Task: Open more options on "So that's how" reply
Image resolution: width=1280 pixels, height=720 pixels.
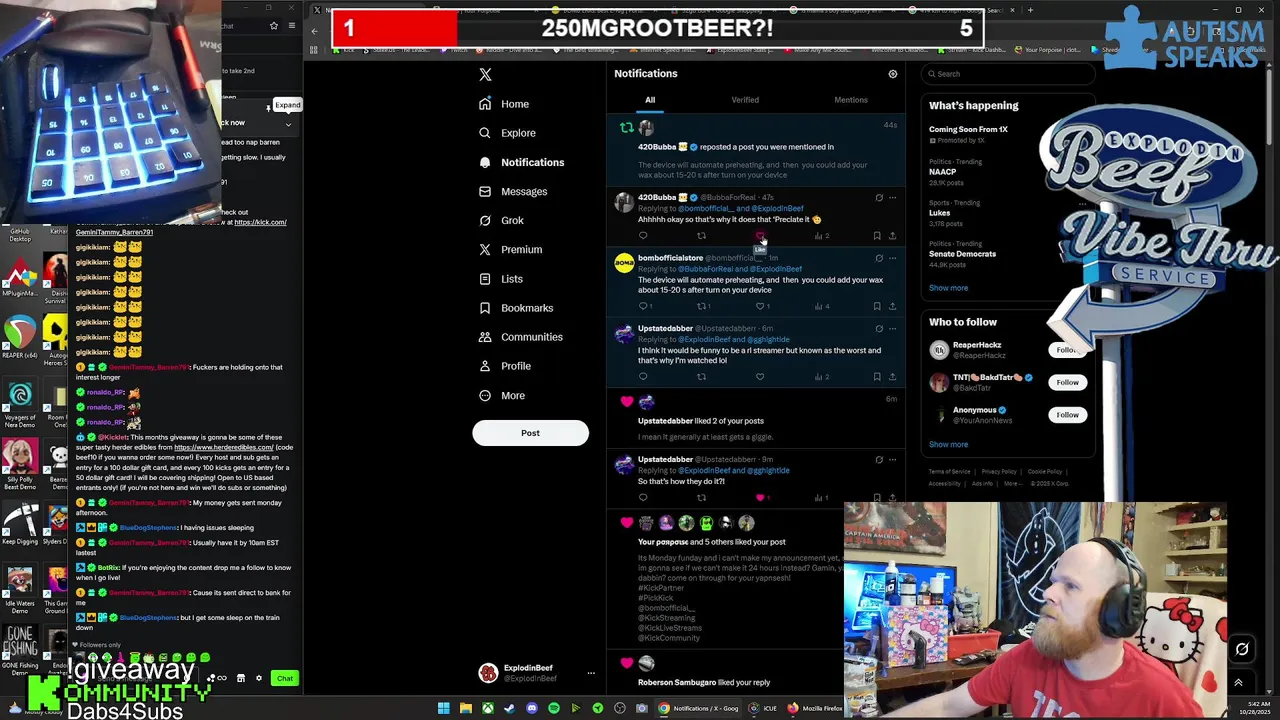Action: click(x=892, y=460)
